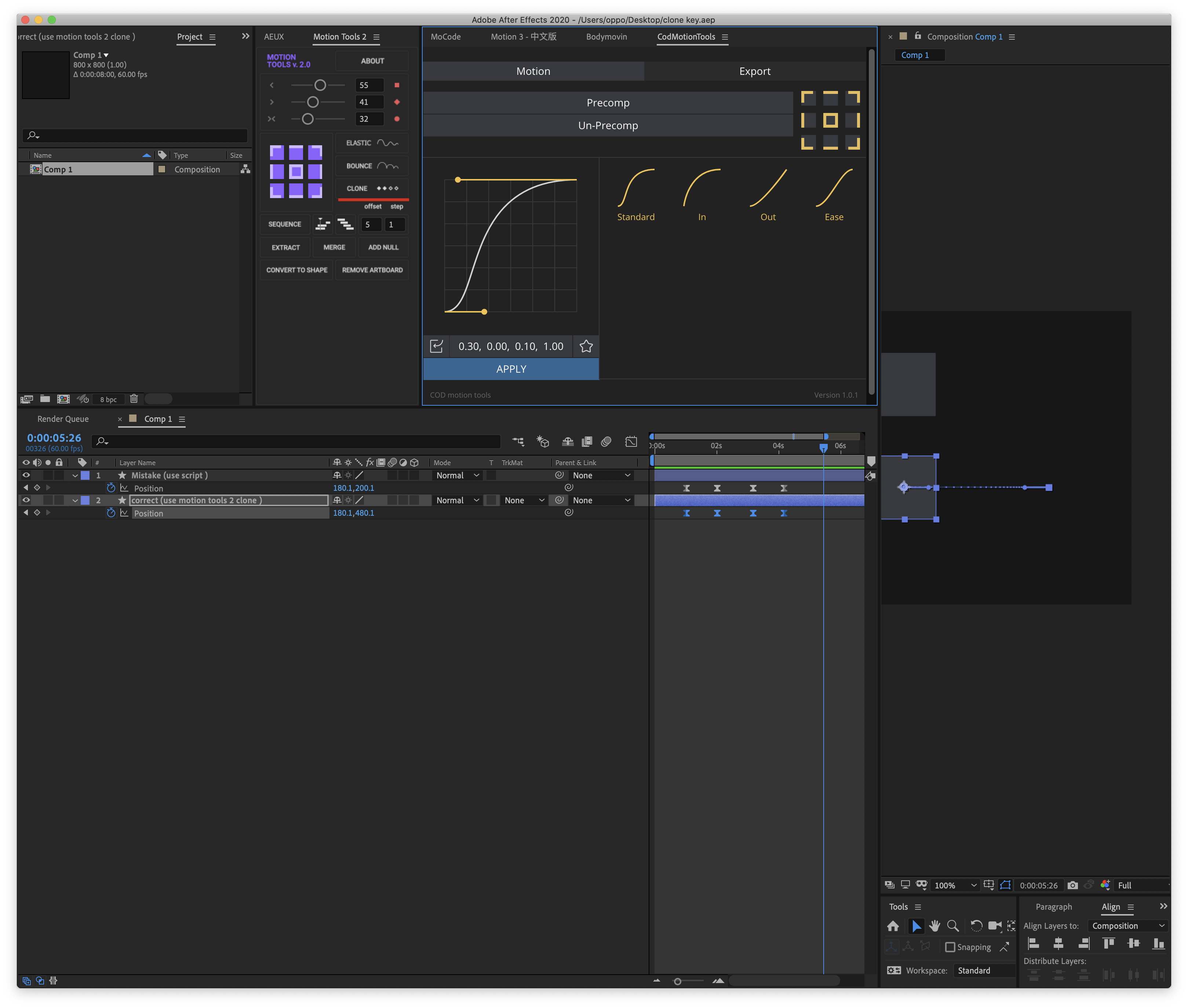Screen dimensions: 1188x1008
Task: Click the Graph Editor icon in timeline
Action: point(631,441)
